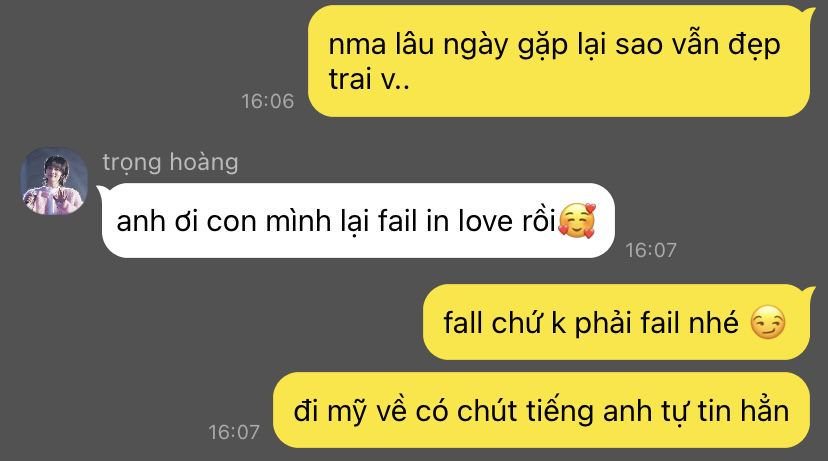Click the word fall in the yellow reply
Screen dimensions: 828x461
click(x=463, y=322)
